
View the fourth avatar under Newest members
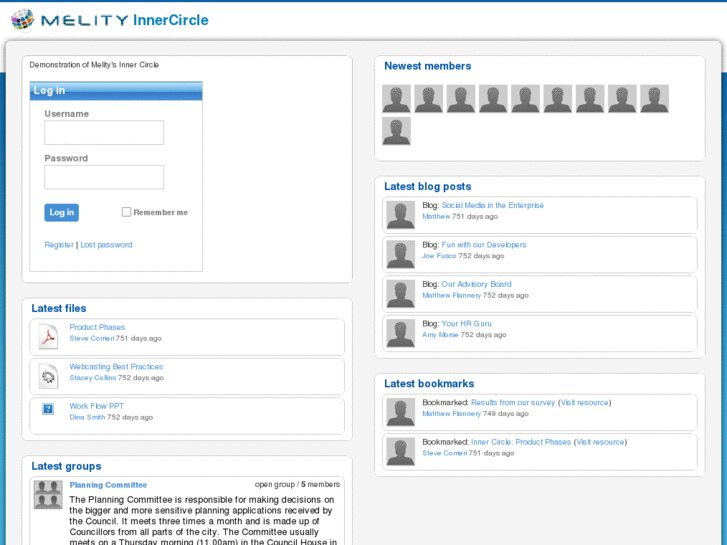493,98
